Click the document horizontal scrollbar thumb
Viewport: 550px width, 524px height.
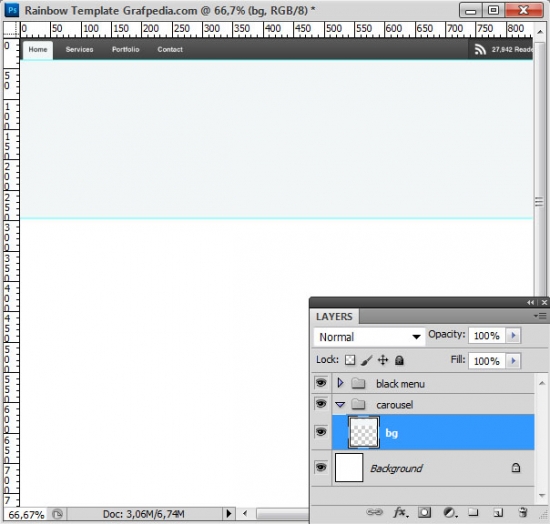pyautogui.click(x=282, y=514)
